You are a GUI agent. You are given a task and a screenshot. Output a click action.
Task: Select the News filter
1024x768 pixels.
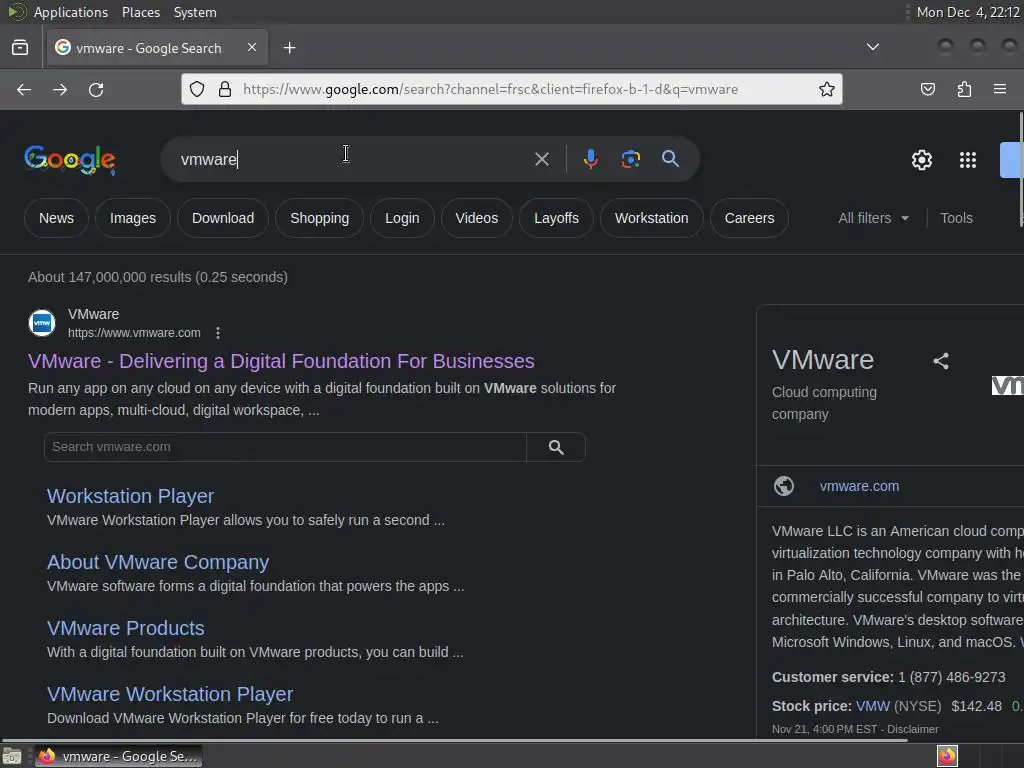coord(56,218)
